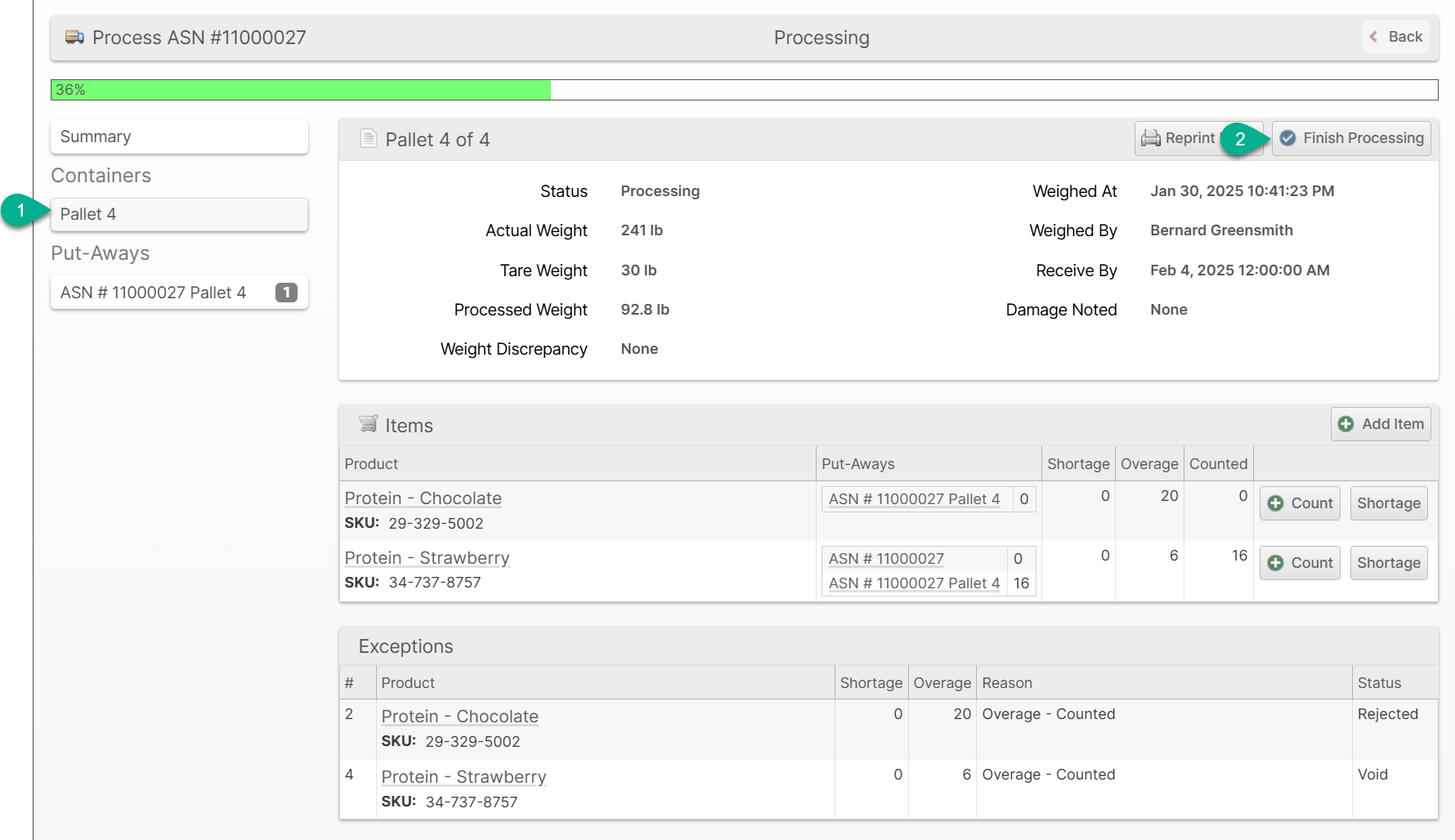The width and height of the screenshot is (1455, 840).
Task: Click Shortage for Protein - Strawberry
Action: 1388,563
